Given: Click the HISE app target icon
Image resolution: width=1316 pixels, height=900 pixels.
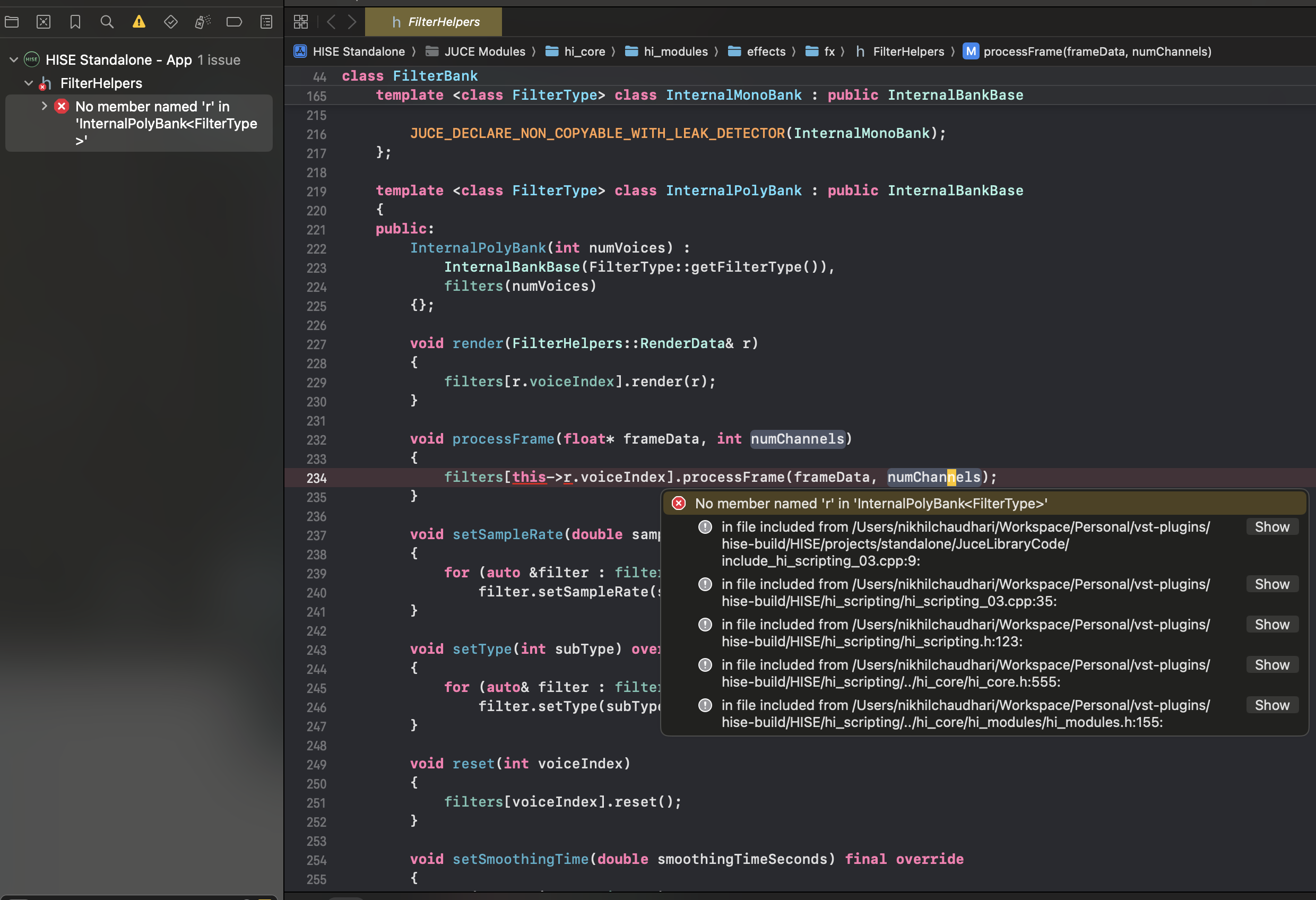Looking at the screenshot, I should (x=32, y=59).
